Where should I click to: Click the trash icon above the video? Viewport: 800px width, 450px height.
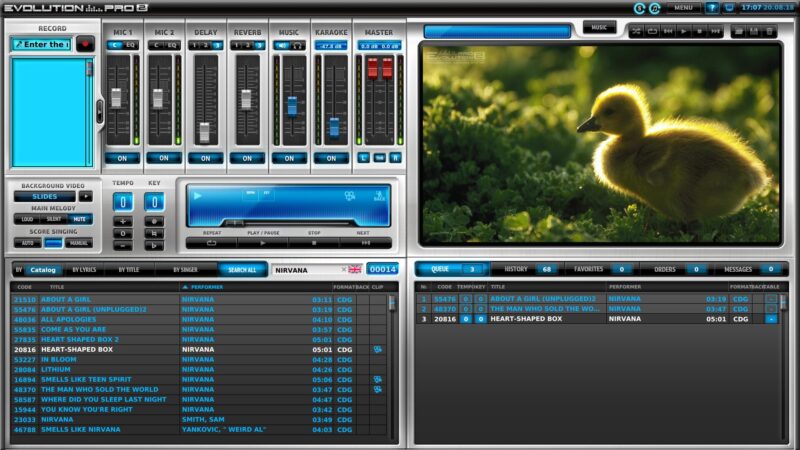tap(770, 32)
